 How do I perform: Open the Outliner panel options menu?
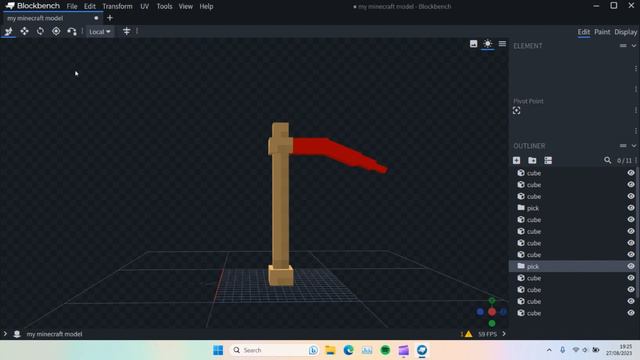click(x=623, y=146)
